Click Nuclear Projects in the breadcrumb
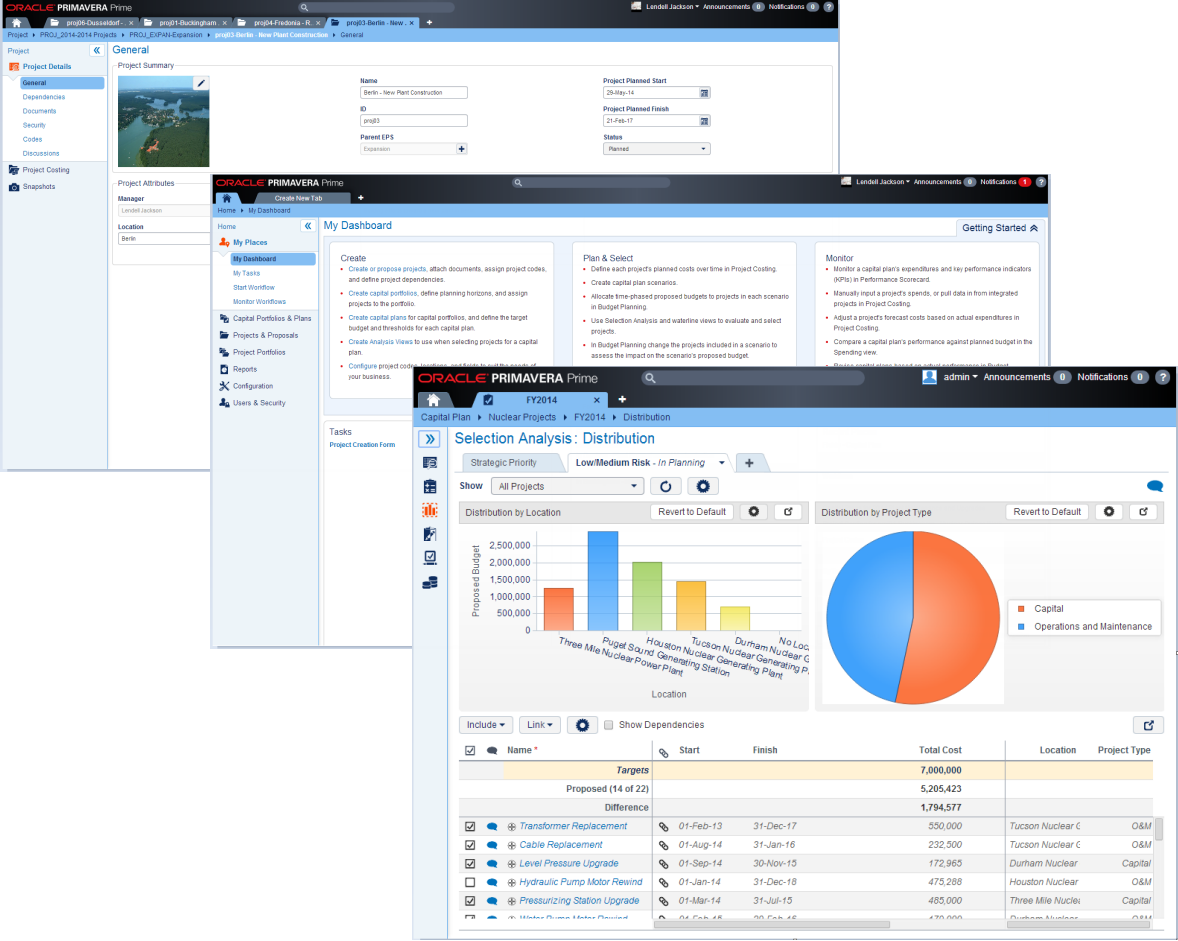 (x=522, y=418)
